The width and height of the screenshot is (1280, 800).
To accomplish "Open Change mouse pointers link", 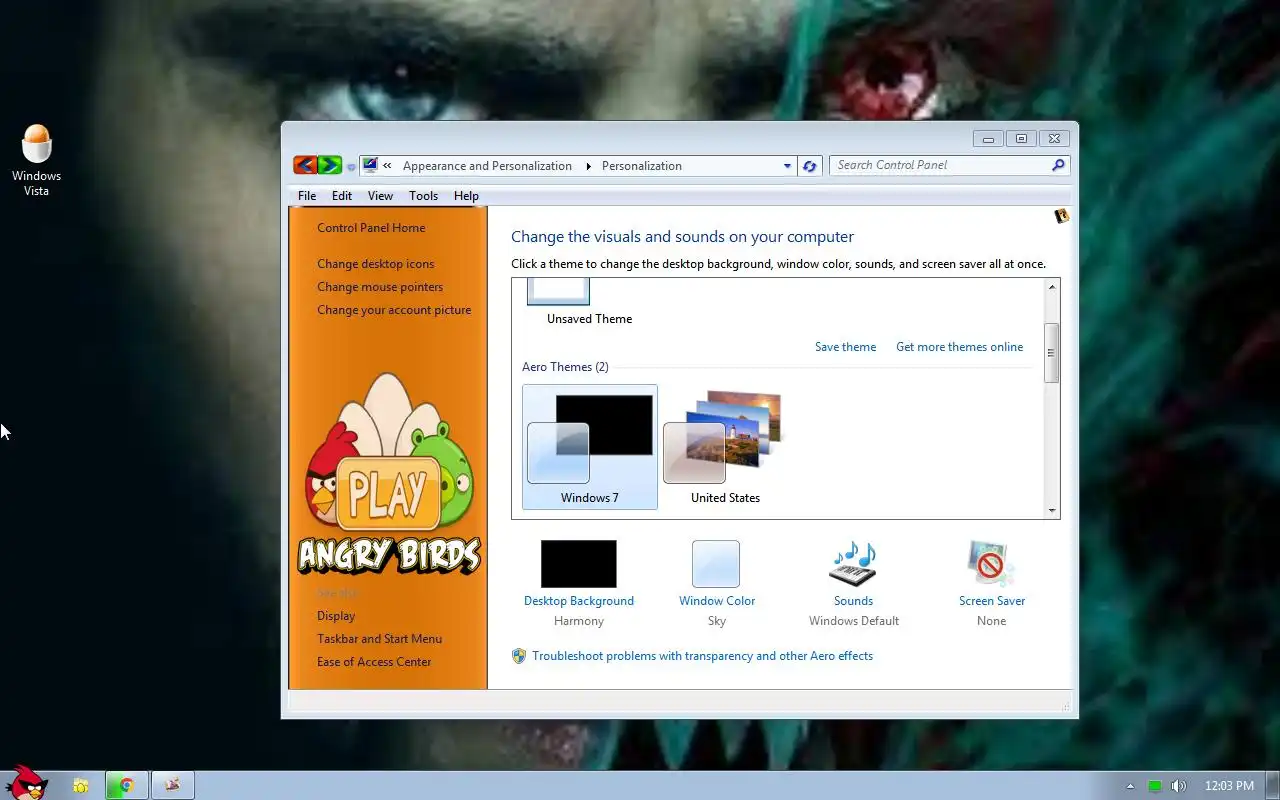I will tap(380, 287).
